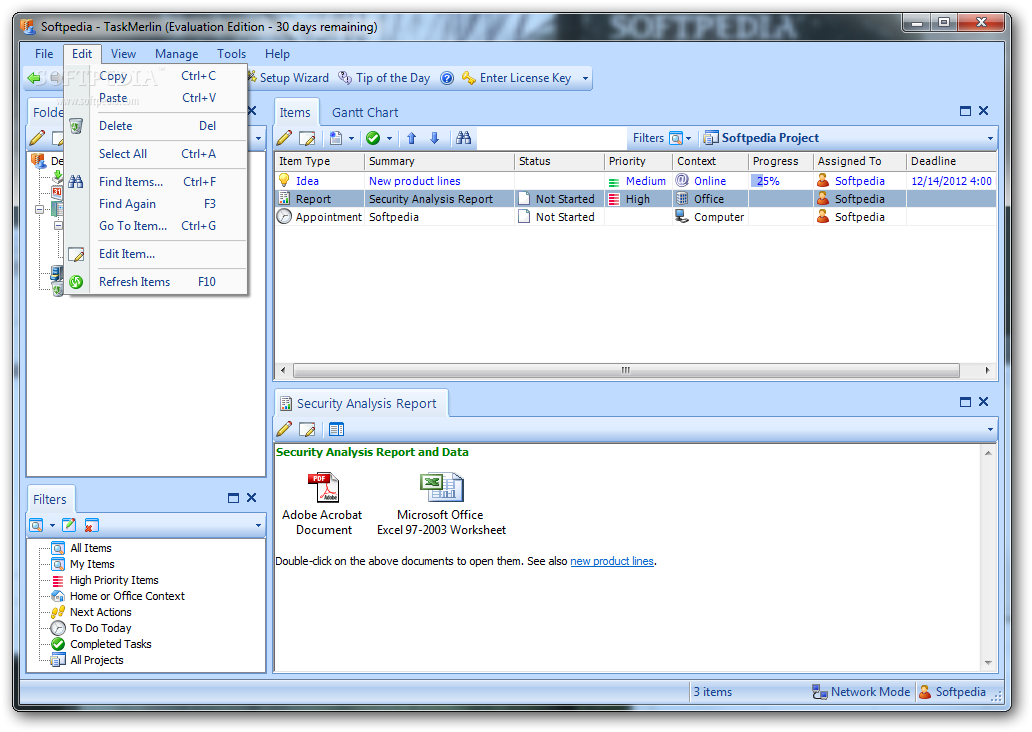This screenshot has width=1032, height=732.
Task: Click the edit icon in the Security Analysis Report toolbar
Action: tap(307, 430)
